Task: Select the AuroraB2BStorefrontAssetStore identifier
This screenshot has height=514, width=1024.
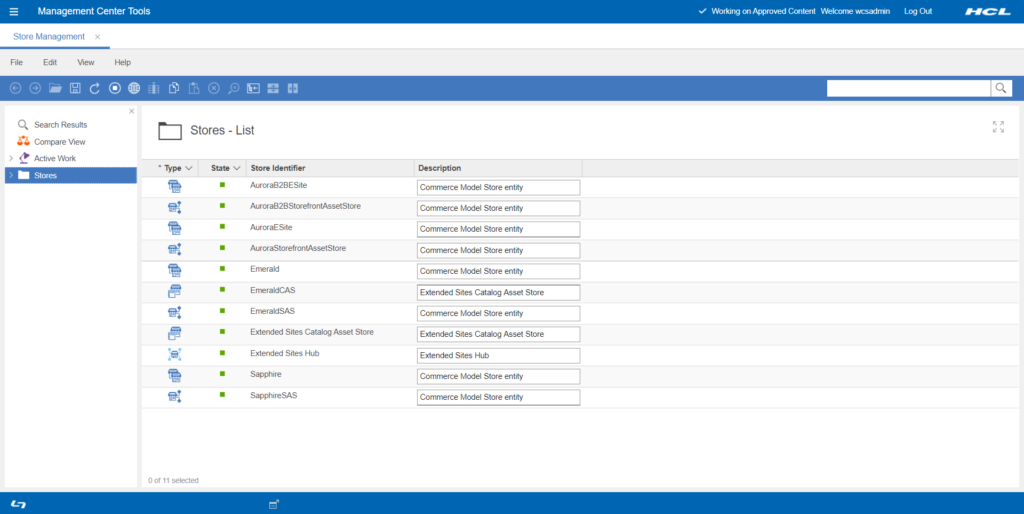Action: point(305,206)
